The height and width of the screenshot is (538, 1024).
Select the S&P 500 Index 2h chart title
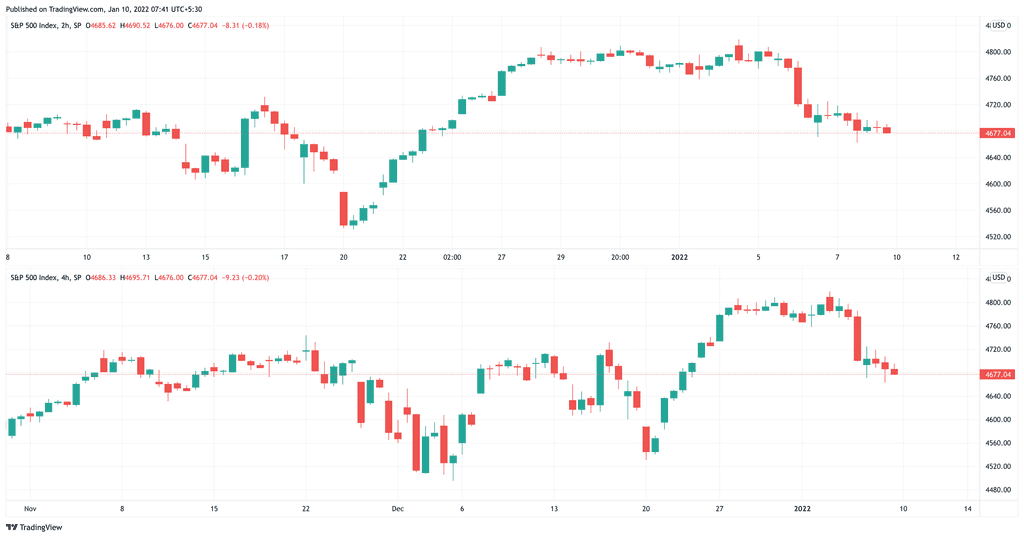click(x=46, y=25)
